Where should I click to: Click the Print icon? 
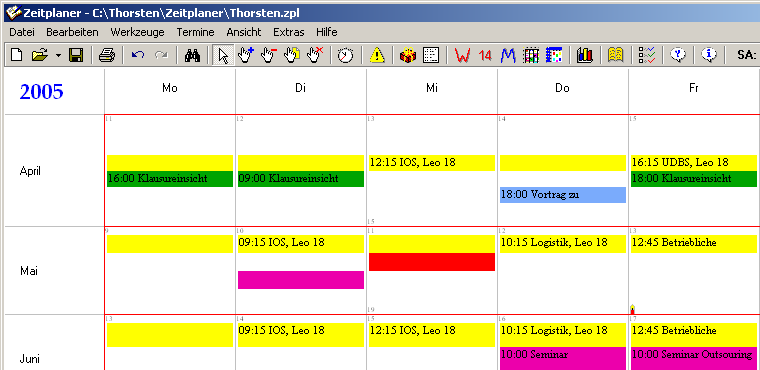tap(107, 55)
